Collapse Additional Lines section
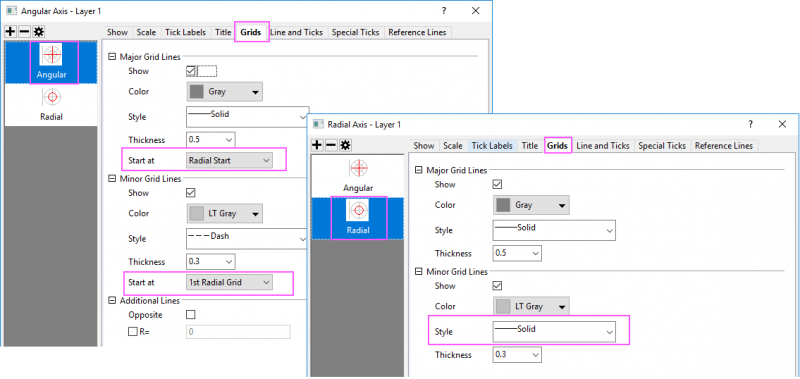Image resolution: width=800 pixels, height=379 pixels. (x=112, y=301)
